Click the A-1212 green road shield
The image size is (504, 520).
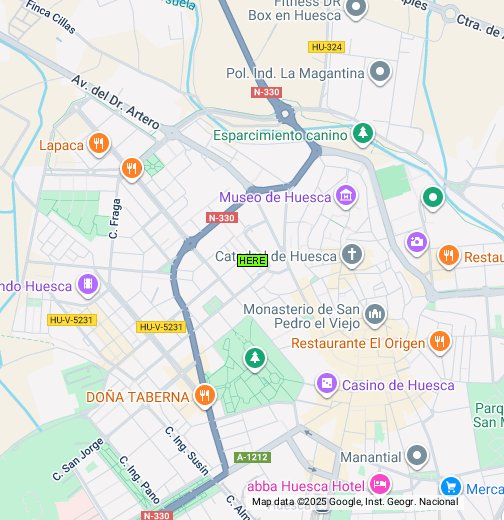pyautogui.click(x=252, y=457)
